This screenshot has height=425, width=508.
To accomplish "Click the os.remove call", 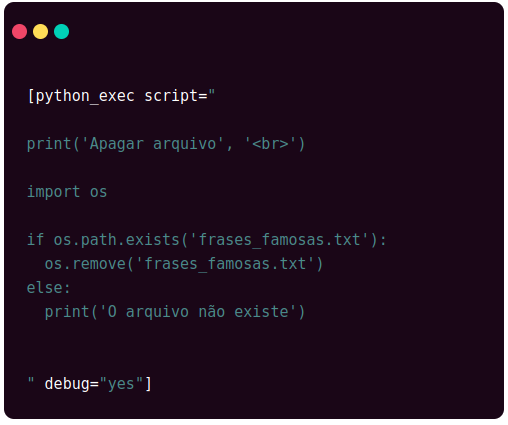I will coord(85,264).
